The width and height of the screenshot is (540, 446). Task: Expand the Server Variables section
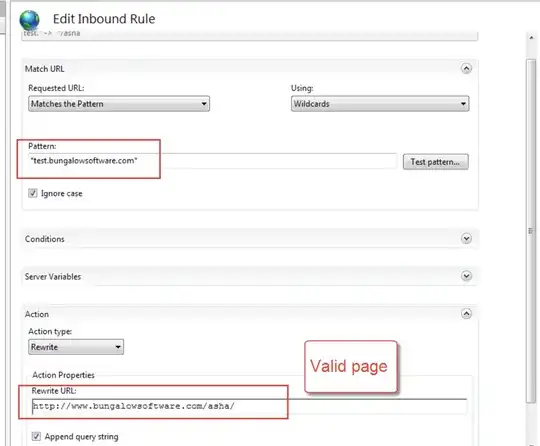(x=466, y=276)
